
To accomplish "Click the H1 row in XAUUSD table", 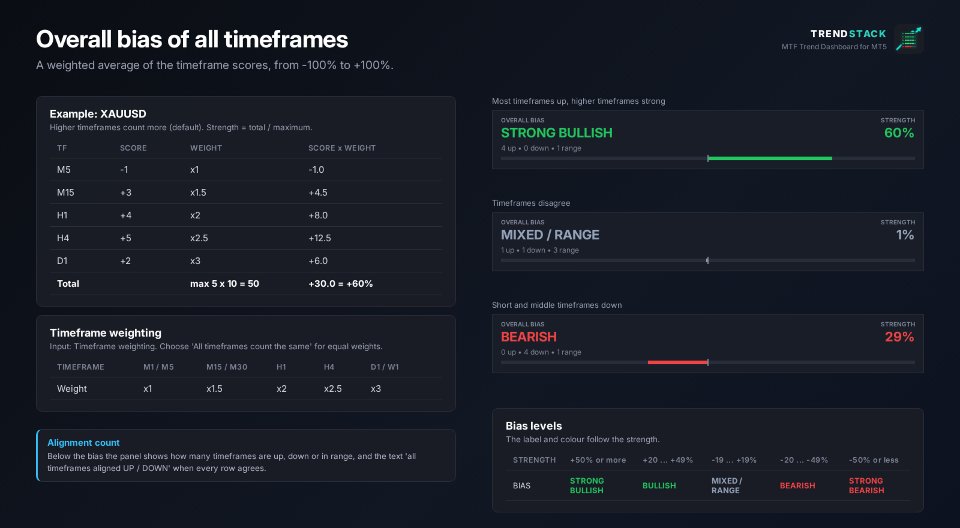I will (x=246, y=215).
